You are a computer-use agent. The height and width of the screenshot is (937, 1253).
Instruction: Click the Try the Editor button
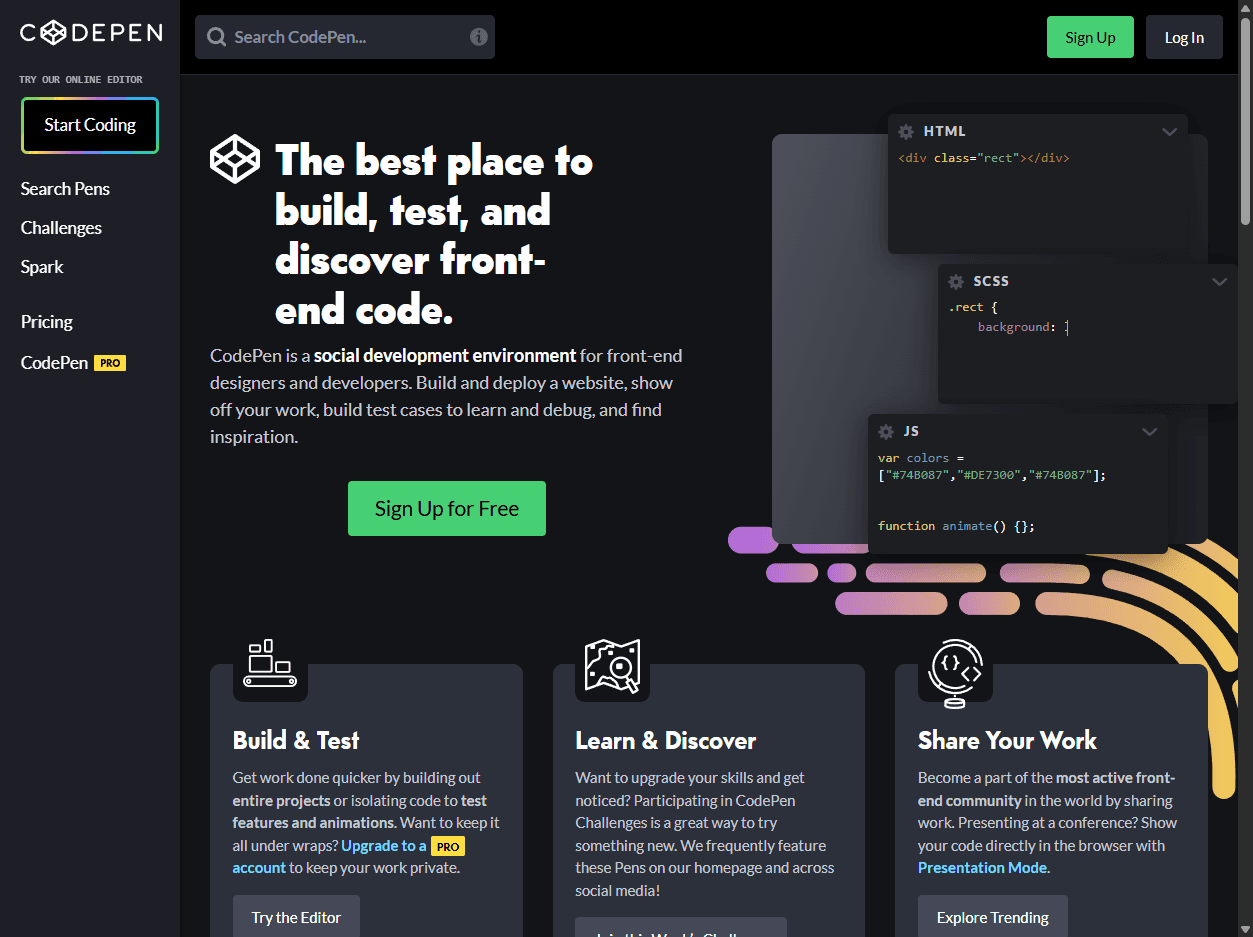(x=296, y=916)
